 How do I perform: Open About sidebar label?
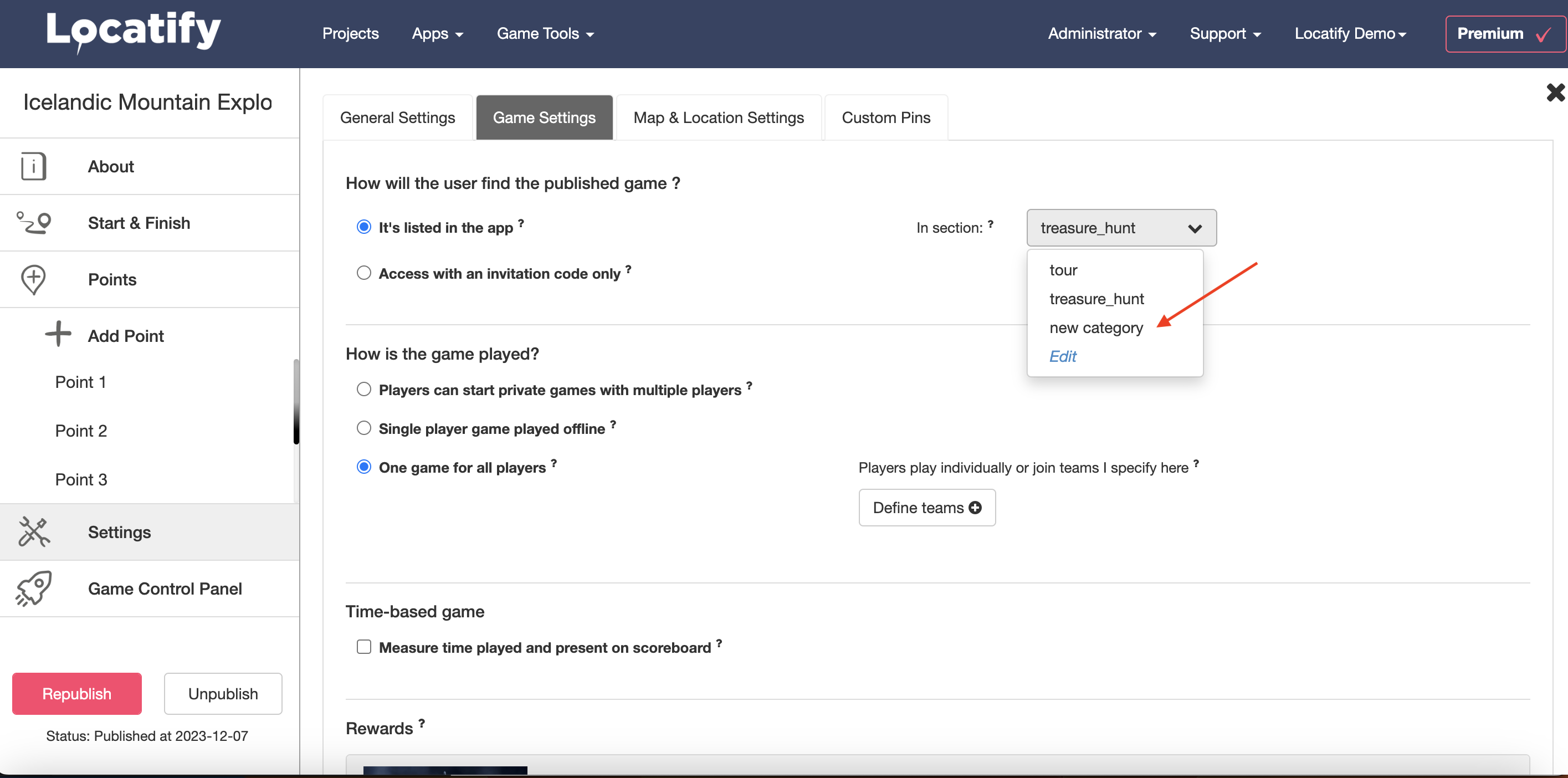(110, 166)
